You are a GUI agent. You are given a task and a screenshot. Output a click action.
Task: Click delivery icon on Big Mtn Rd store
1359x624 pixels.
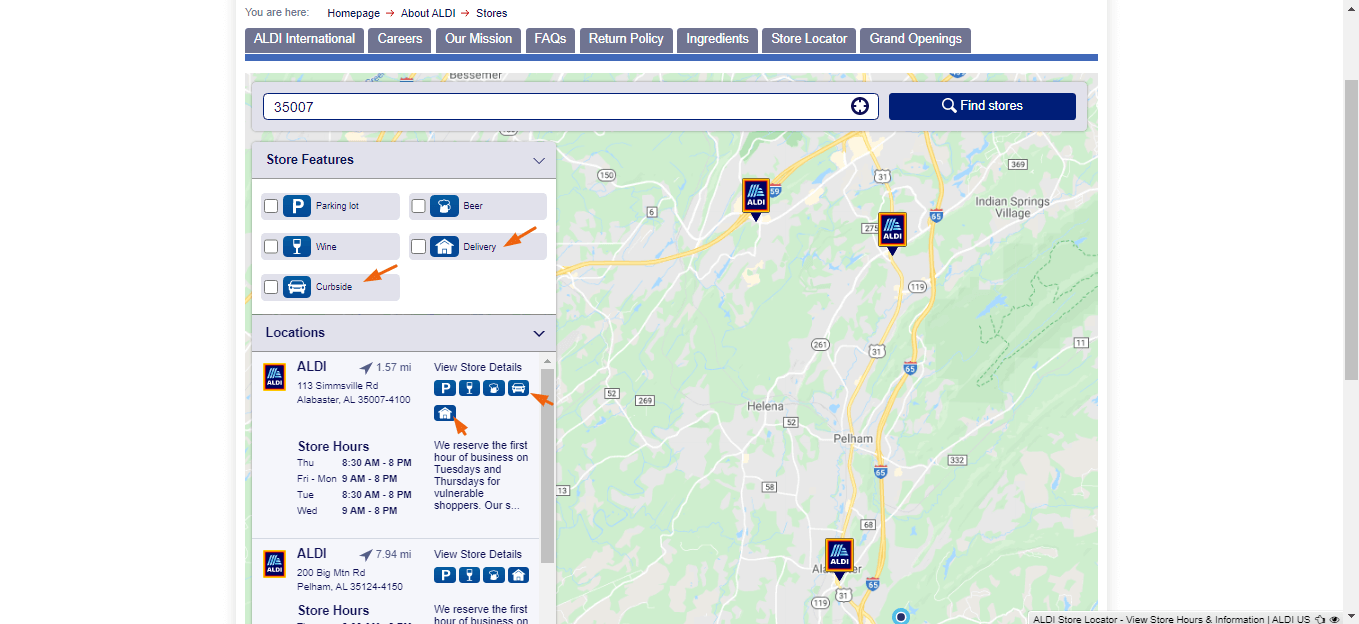[x=518, y=575]
